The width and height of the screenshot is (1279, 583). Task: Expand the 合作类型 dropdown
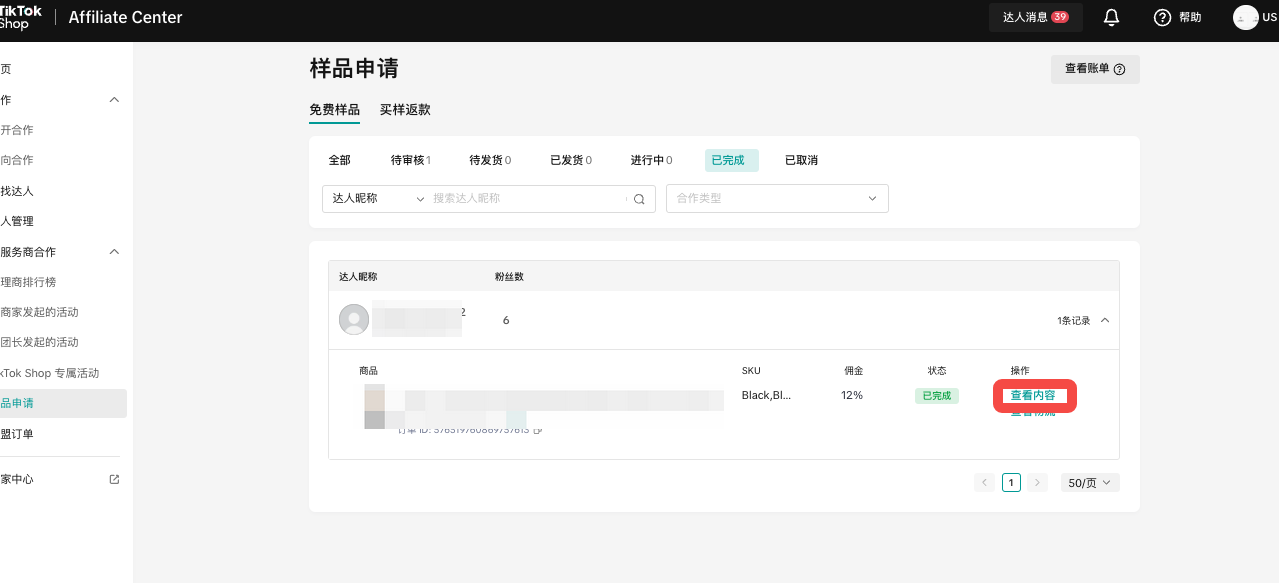tap(777, 199)
